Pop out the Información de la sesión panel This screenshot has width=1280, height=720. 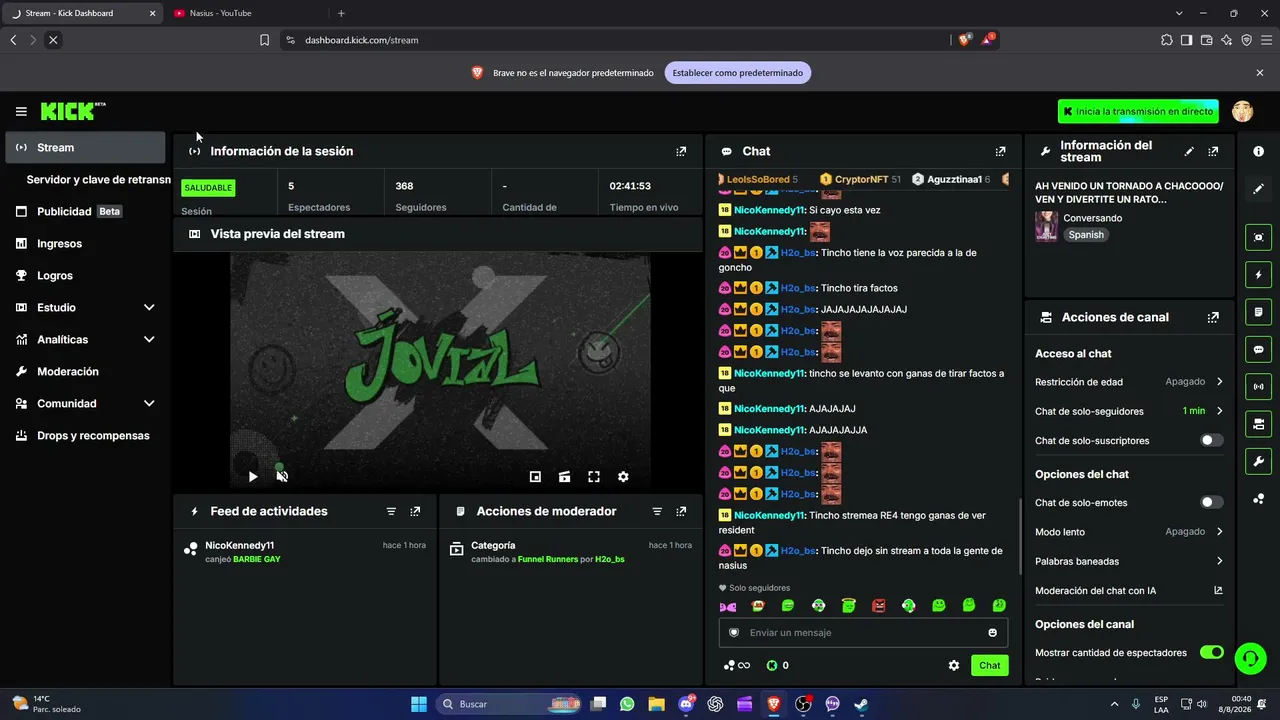click(681, 151)
